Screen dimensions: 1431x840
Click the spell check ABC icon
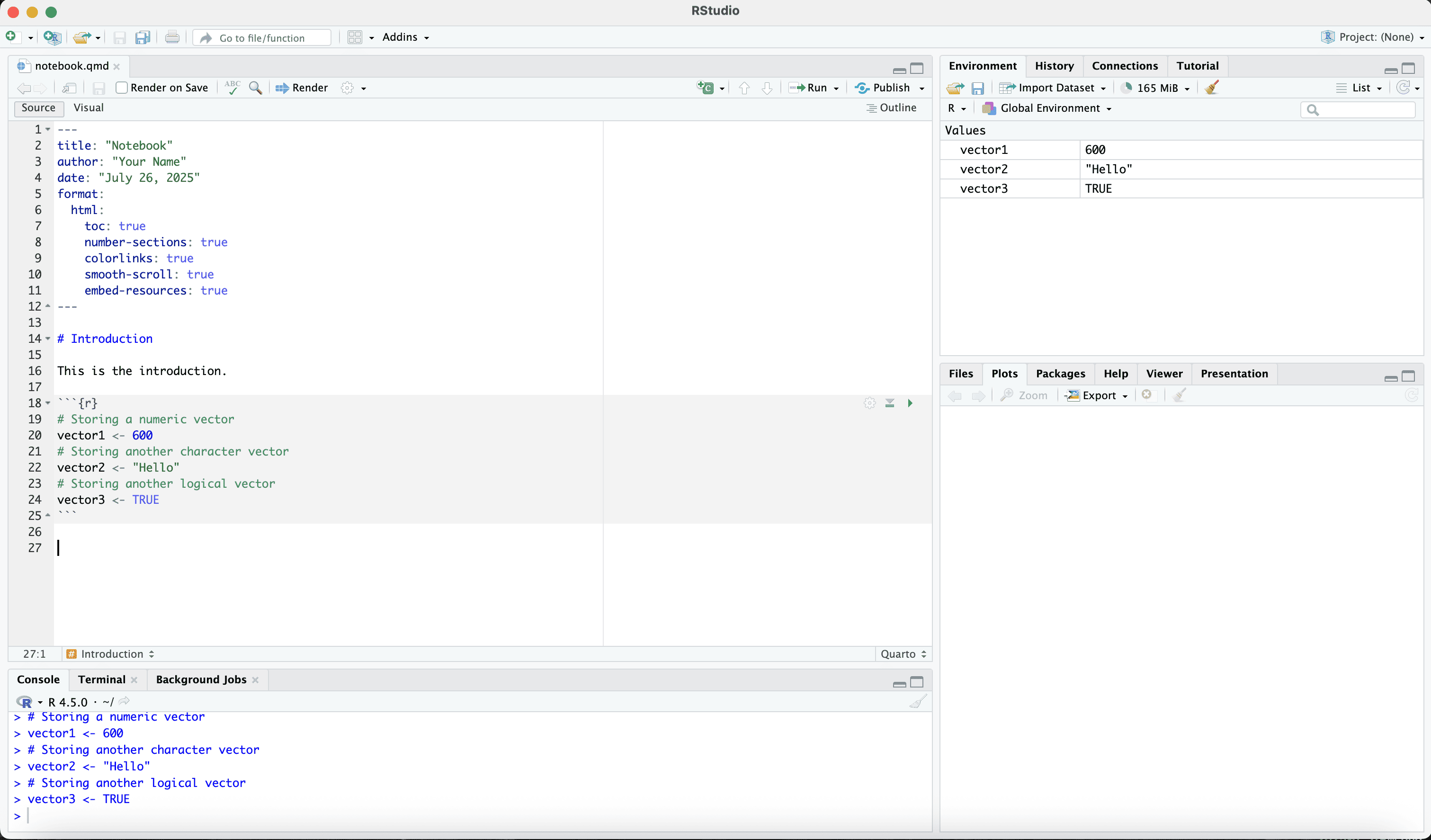coord(232,88)
